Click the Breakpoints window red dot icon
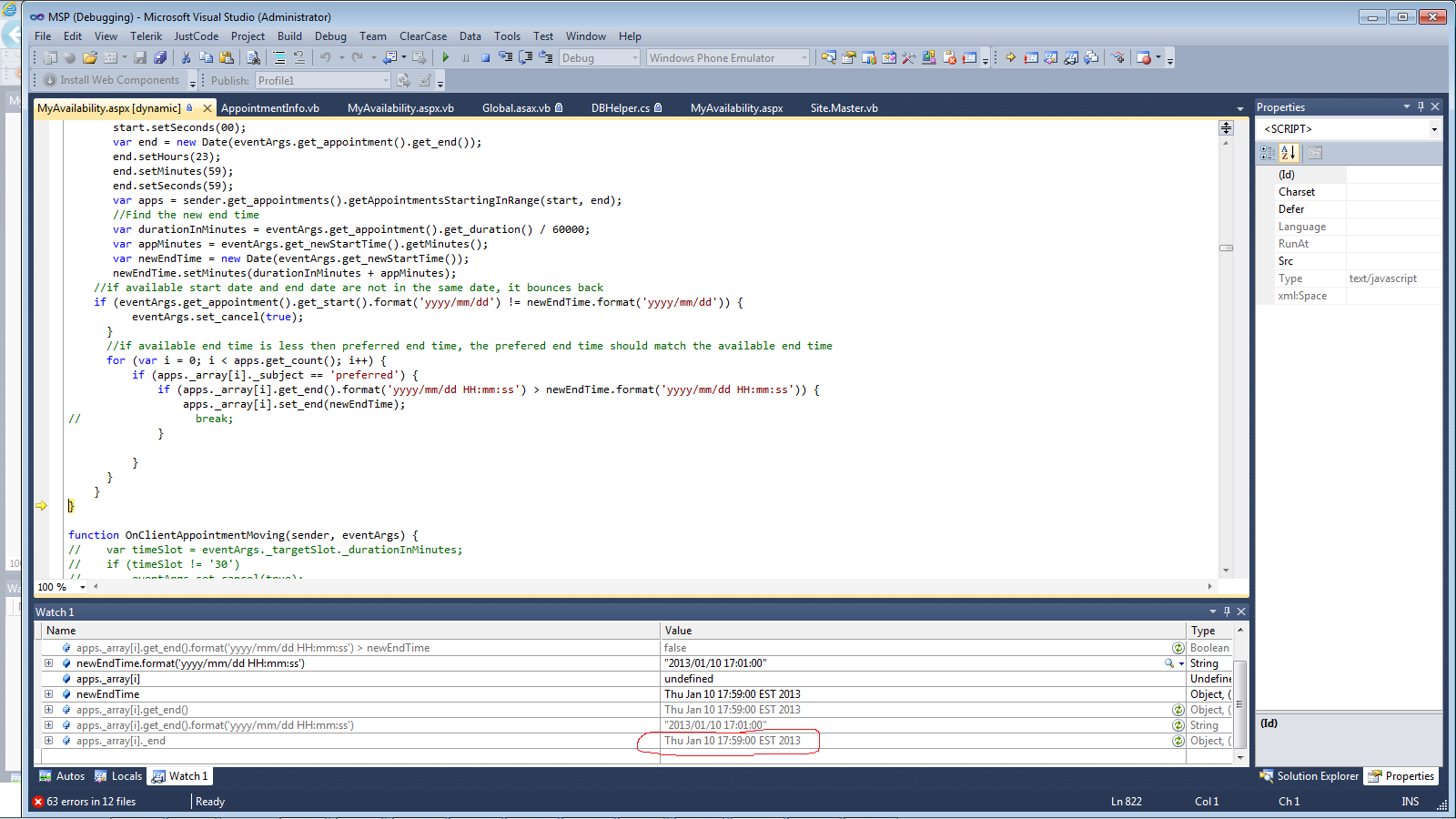The height and width of the screenshot is (819, 1456). [1143, 57]
